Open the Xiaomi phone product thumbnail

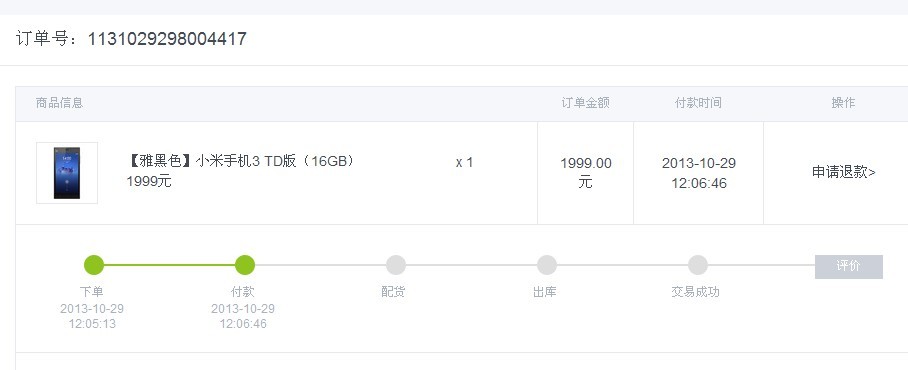pyautogui.click(x=67, y=173)
